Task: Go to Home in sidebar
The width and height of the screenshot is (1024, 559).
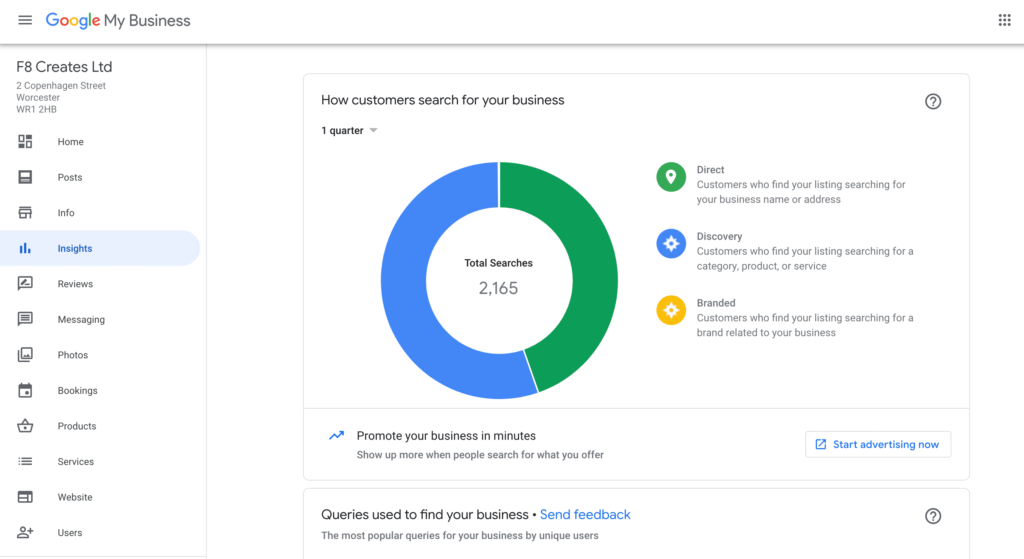Action: click(100, 142)
